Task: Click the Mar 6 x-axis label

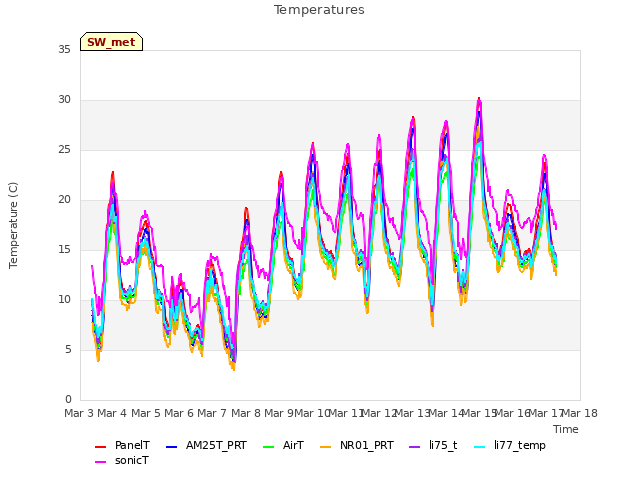Action: point(179,413)
